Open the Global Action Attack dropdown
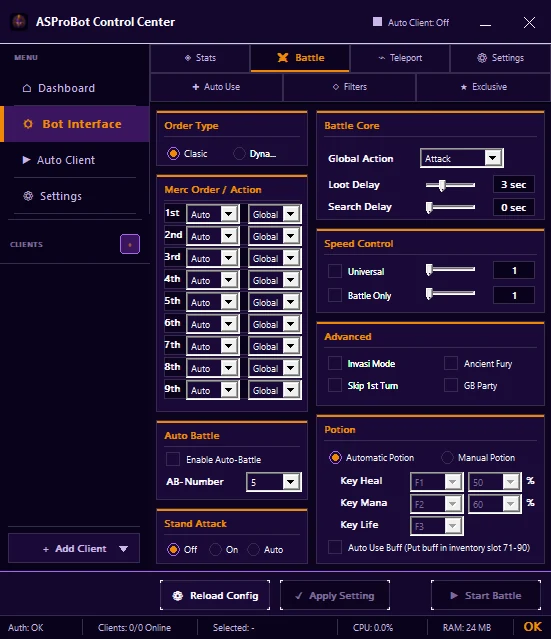551x639 pixels. 462,158
